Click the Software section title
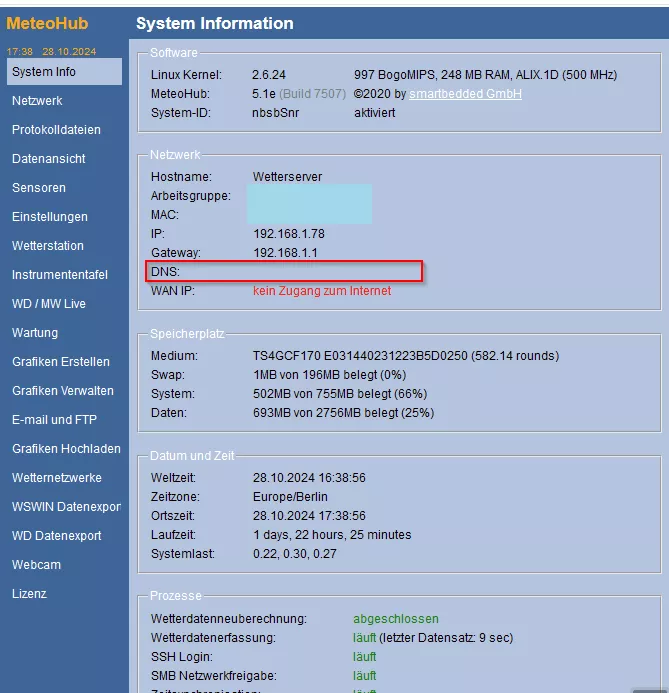Viewport: 669px width, 693px height. (x=174, y=53)
